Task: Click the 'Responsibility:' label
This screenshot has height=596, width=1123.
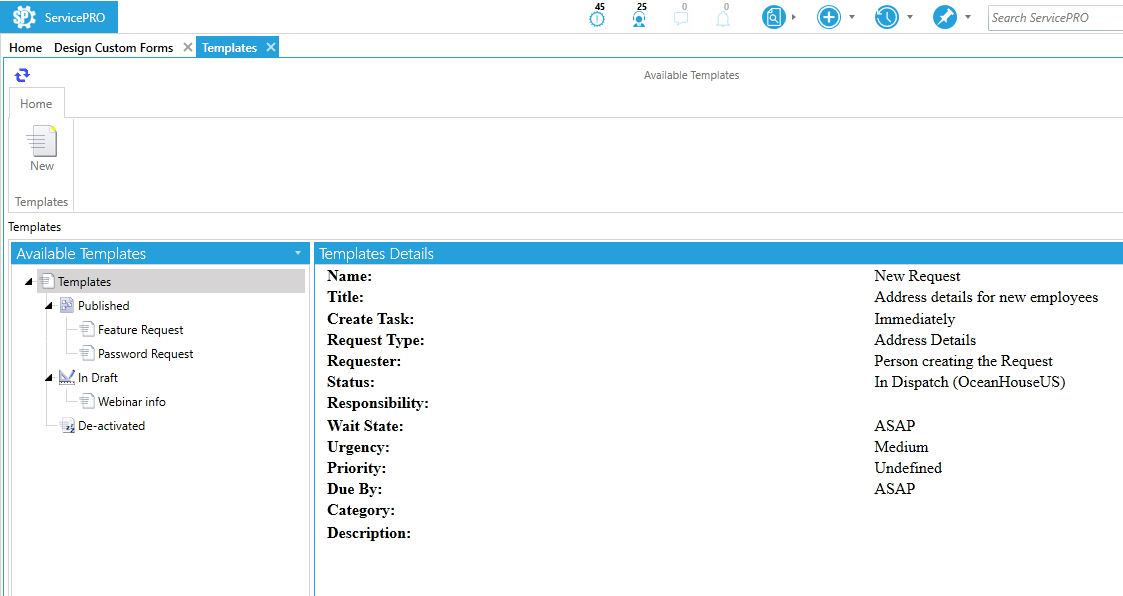Action: click(377, 403)
